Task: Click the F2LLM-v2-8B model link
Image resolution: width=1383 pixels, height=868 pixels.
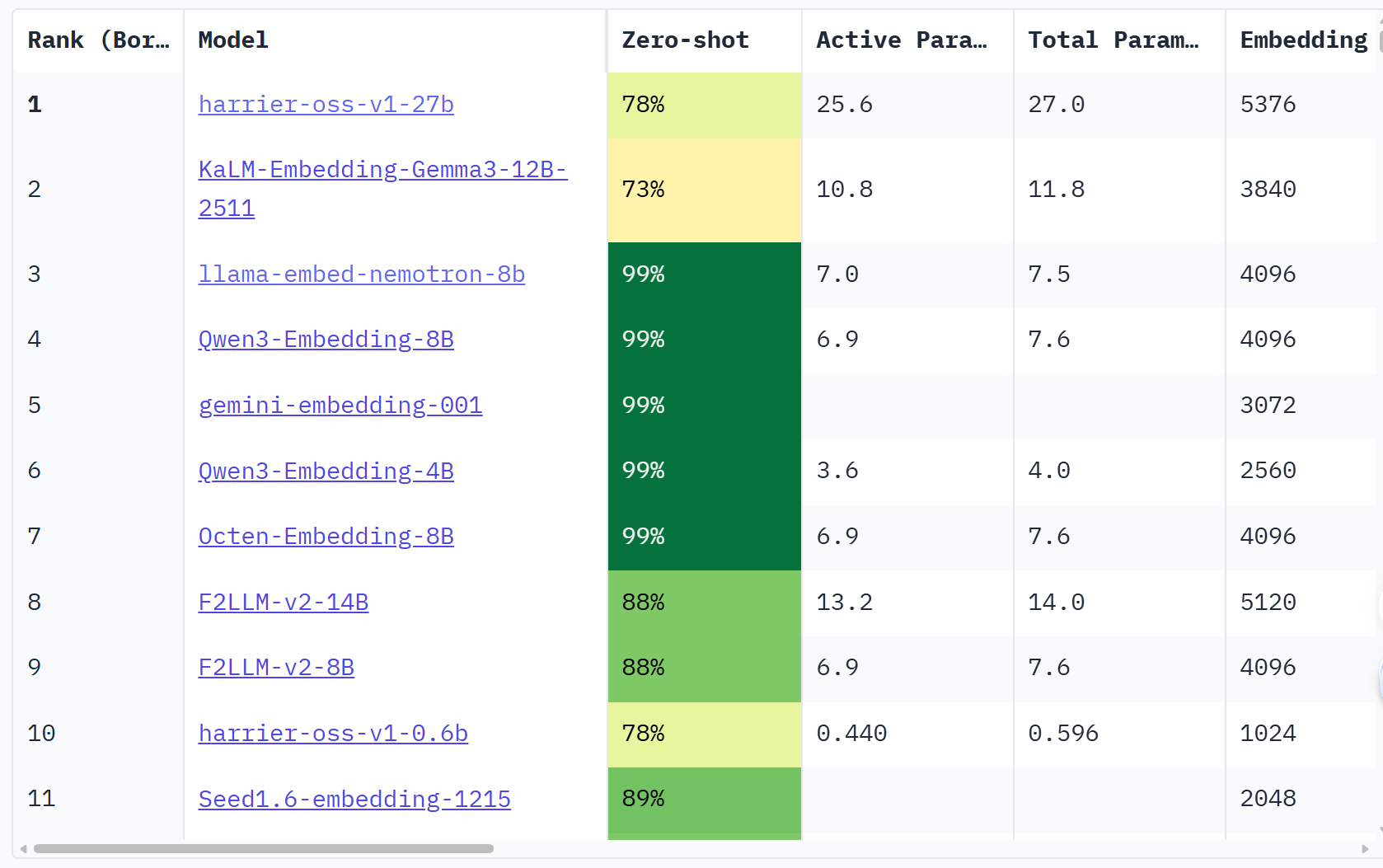Action: pyautogui.click(x=276, y=668)
